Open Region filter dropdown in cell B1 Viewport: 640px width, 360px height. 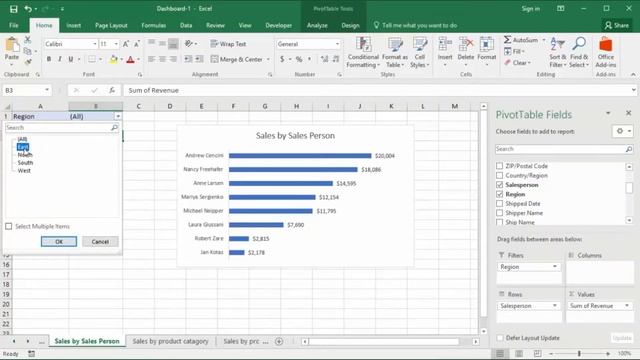tap(118, 116)
